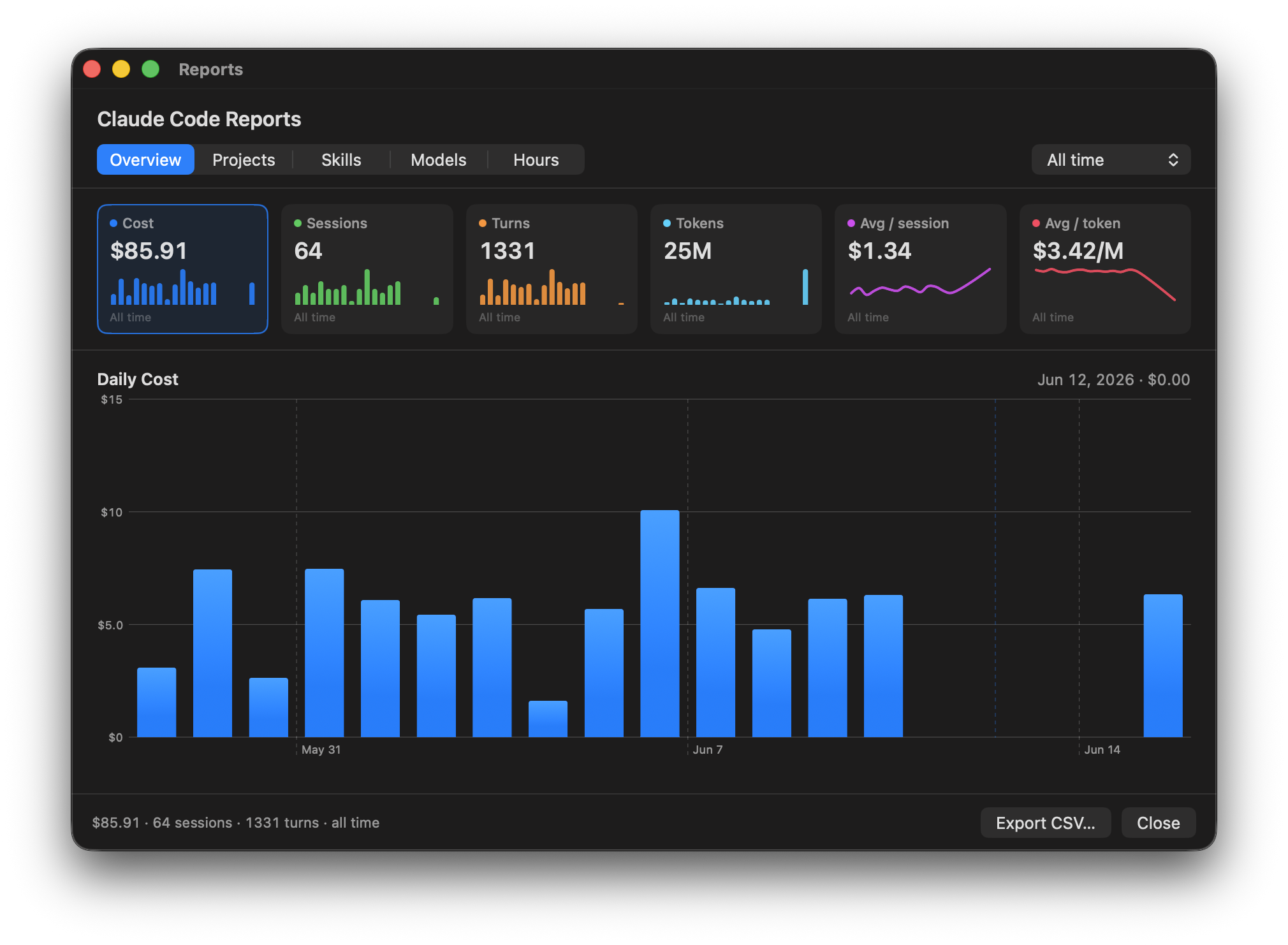
Task: Switch to the Overview tab
Action: [x=145, y=159]
